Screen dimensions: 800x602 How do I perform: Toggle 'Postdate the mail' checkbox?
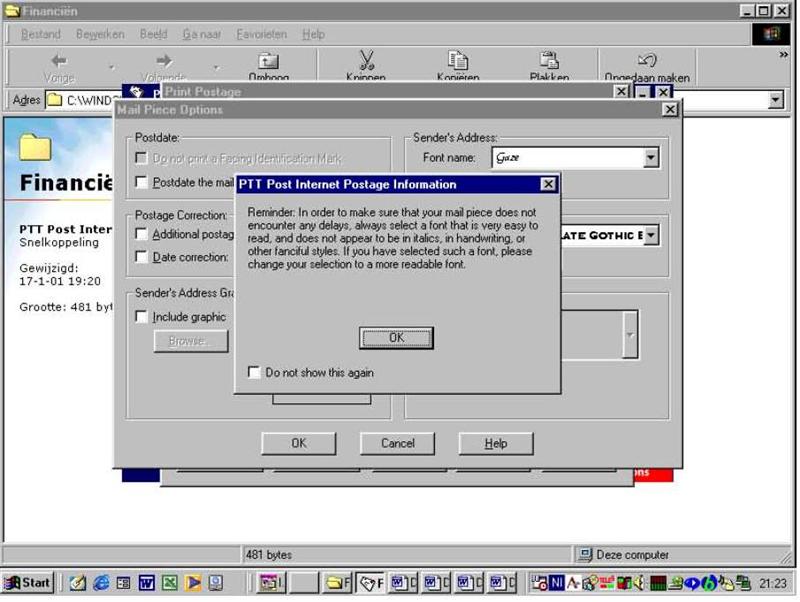coord(141,182)
